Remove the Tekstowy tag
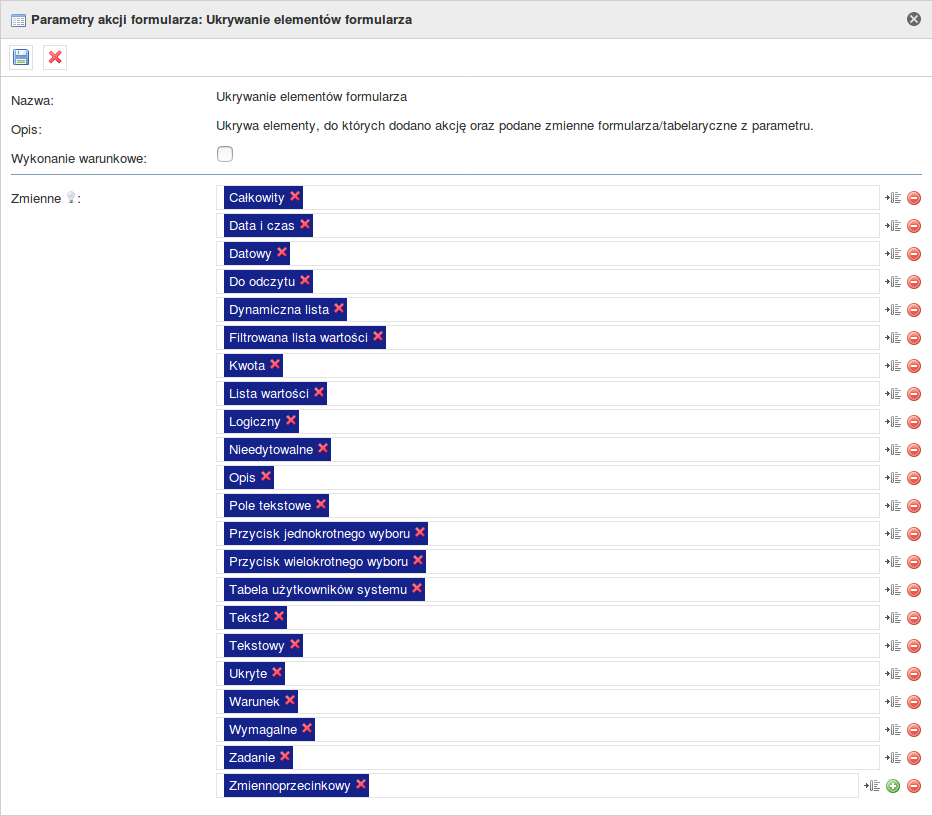 tap(295, 644)
